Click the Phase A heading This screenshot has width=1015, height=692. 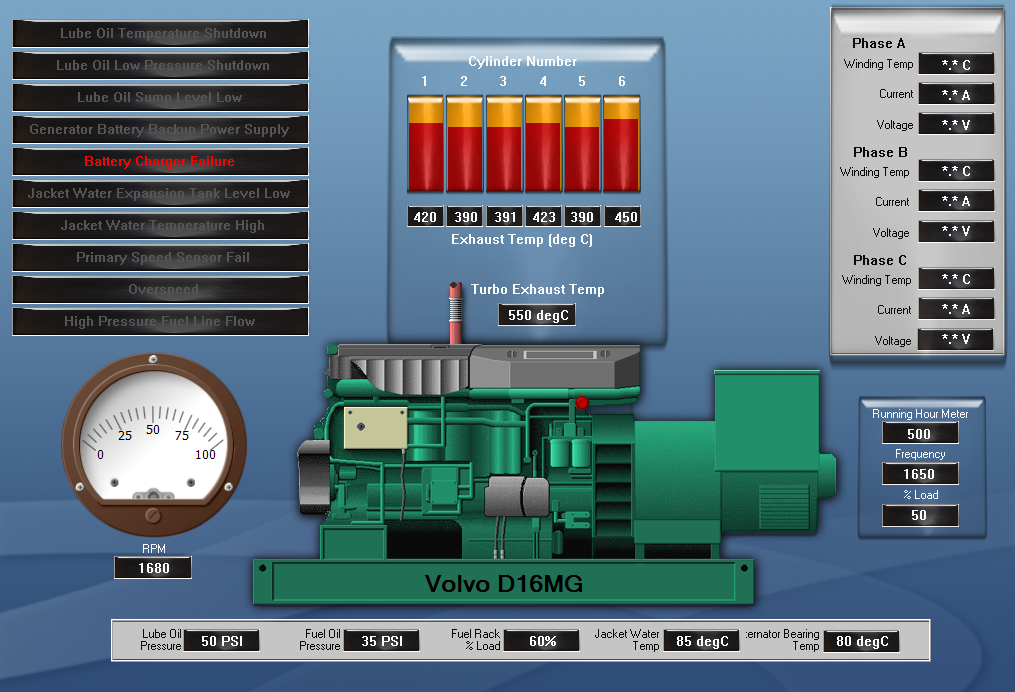(878, 43)
